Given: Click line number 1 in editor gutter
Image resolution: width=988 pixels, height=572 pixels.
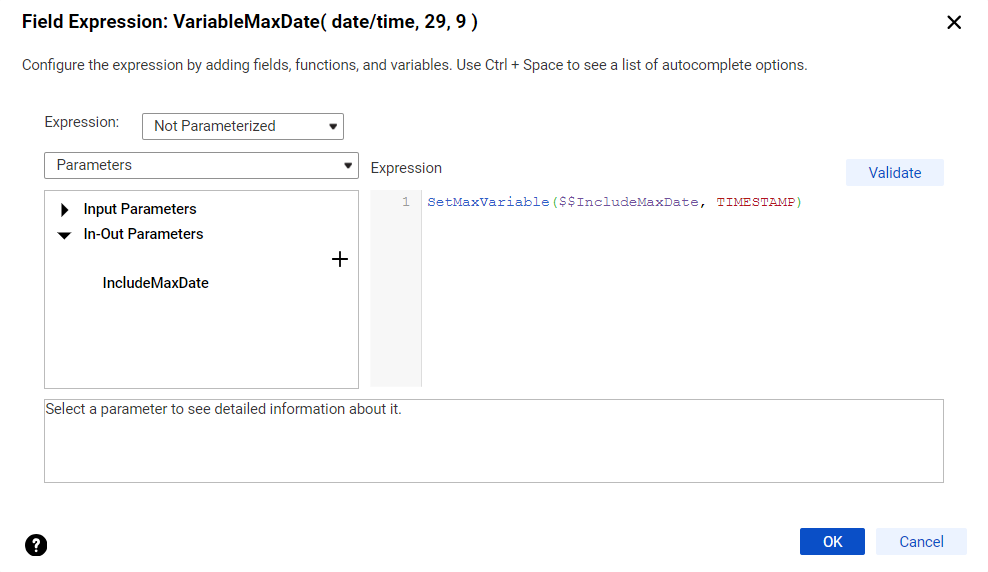Looking at the screenshot, I should 406,202.
